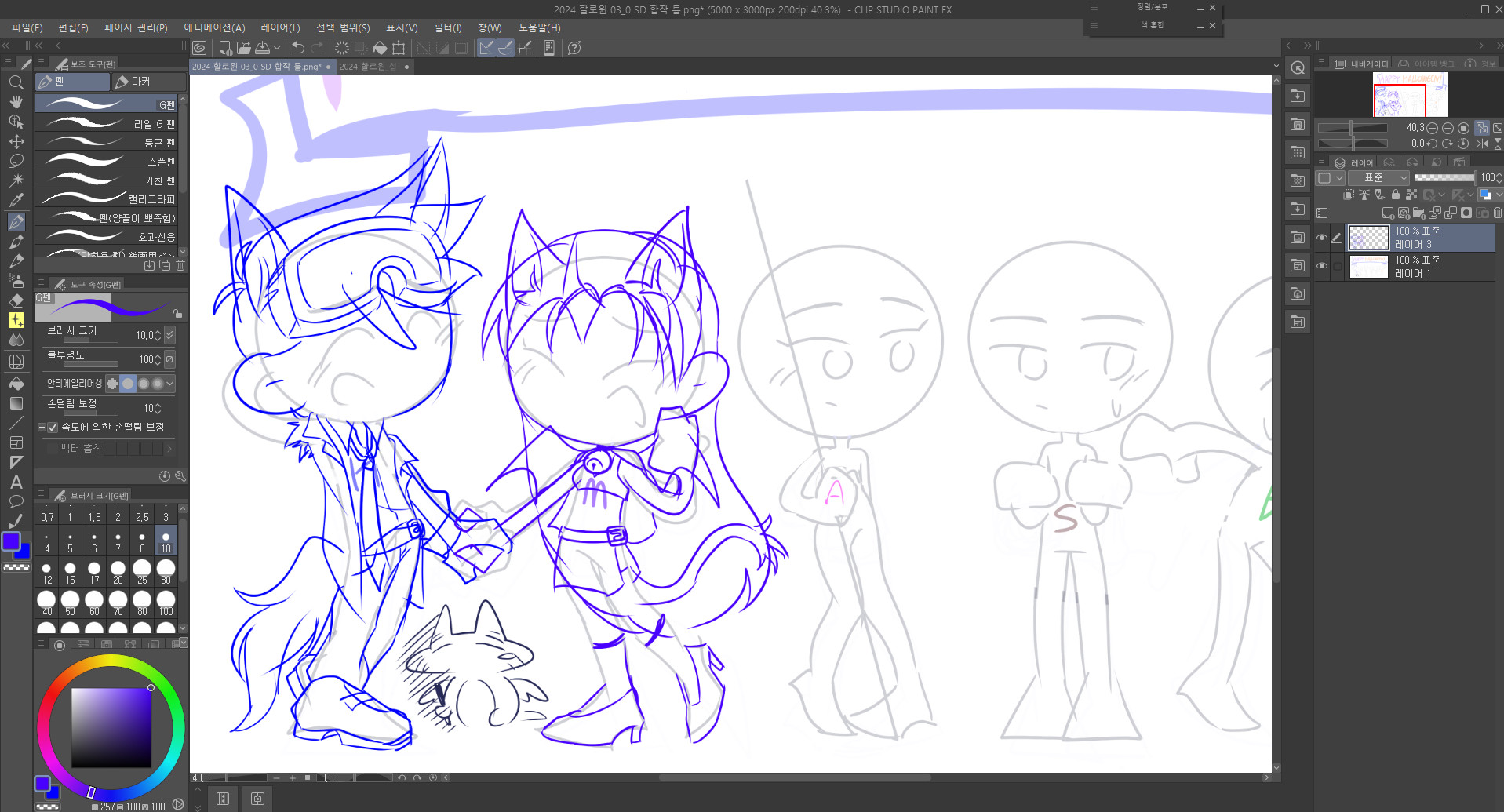Open 도움말(H) menu
Viewport: 1504px width, 812px height.
[x=540, y=27]
